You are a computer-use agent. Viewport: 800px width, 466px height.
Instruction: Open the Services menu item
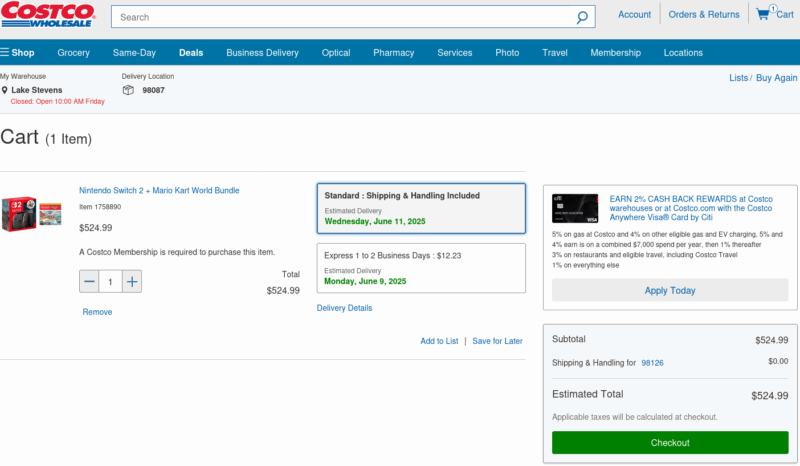[455, 53]
